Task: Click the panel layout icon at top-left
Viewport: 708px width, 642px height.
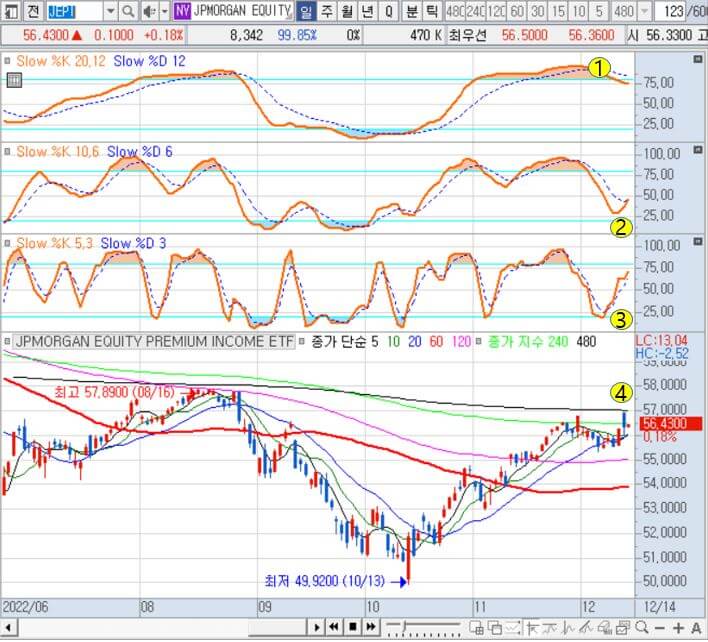Action: (x=10, y=11)
